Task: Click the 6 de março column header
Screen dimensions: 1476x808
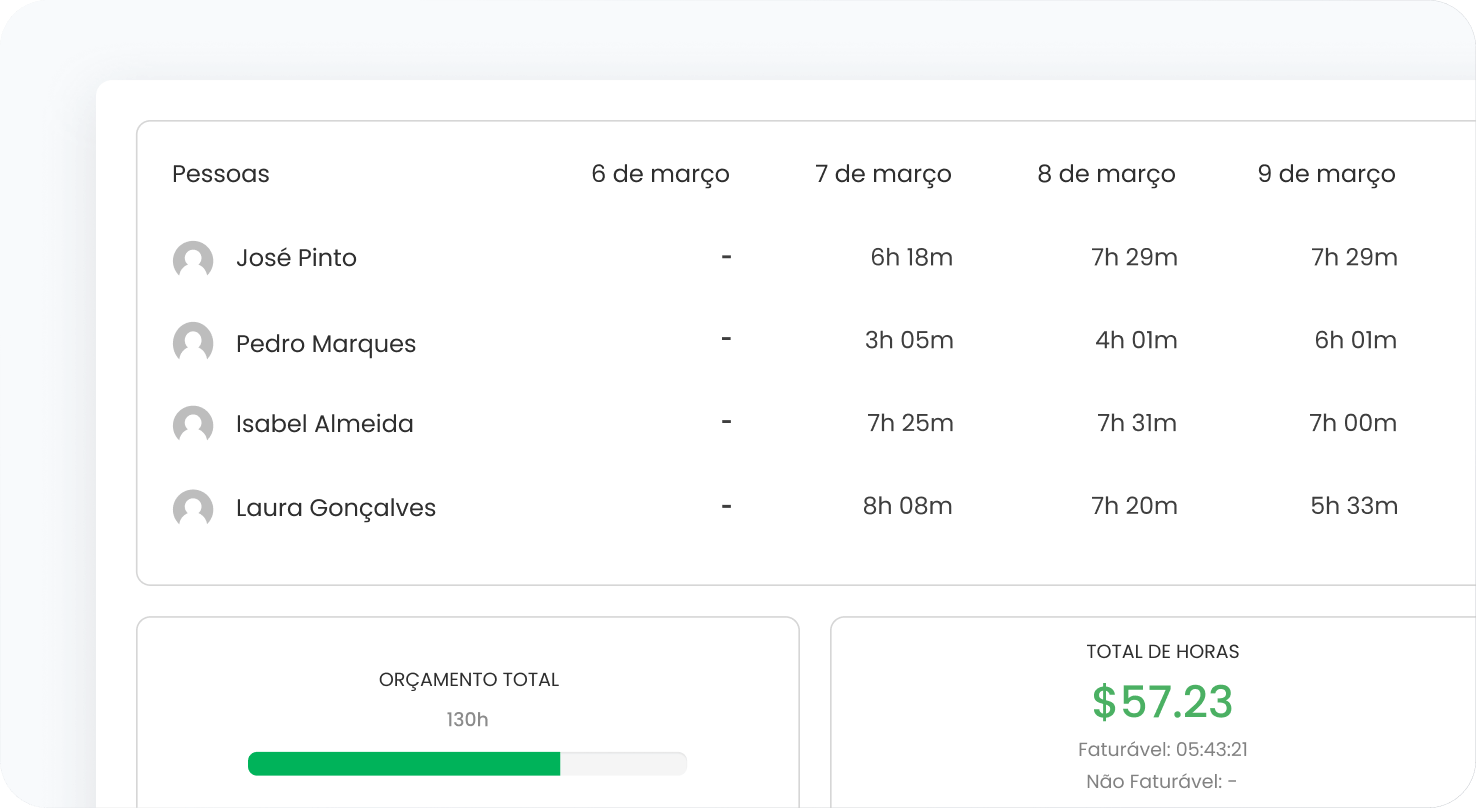Action: pos(660,174)
